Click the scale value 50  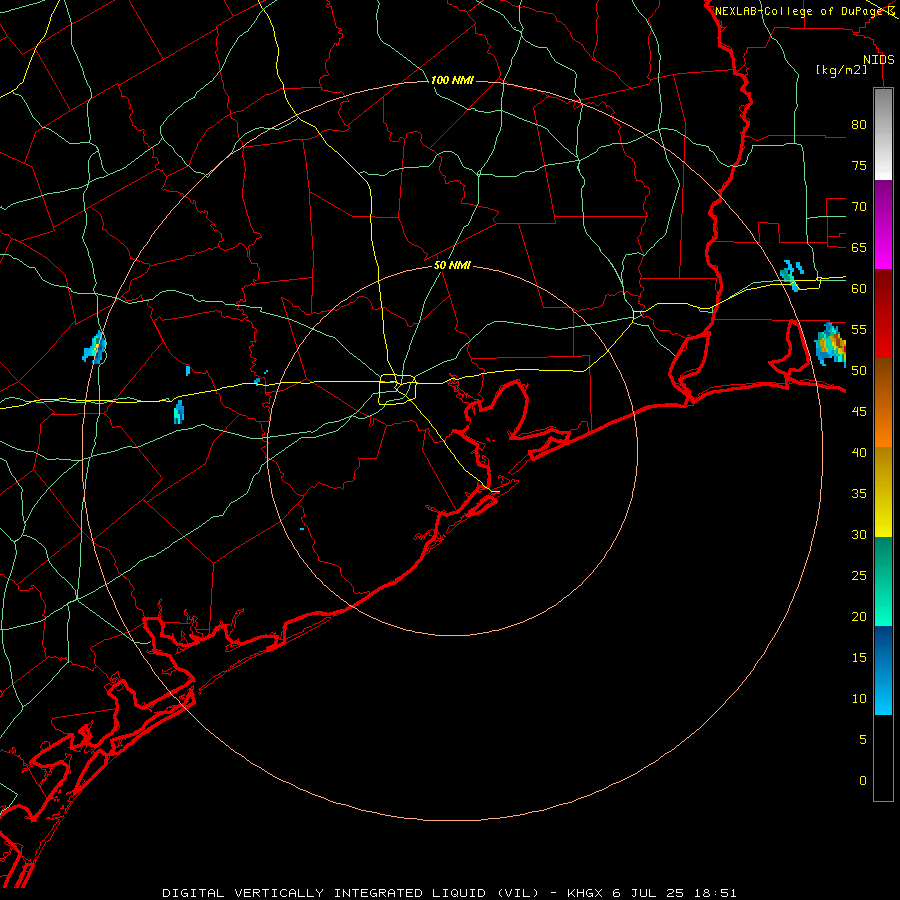(859, 371)
